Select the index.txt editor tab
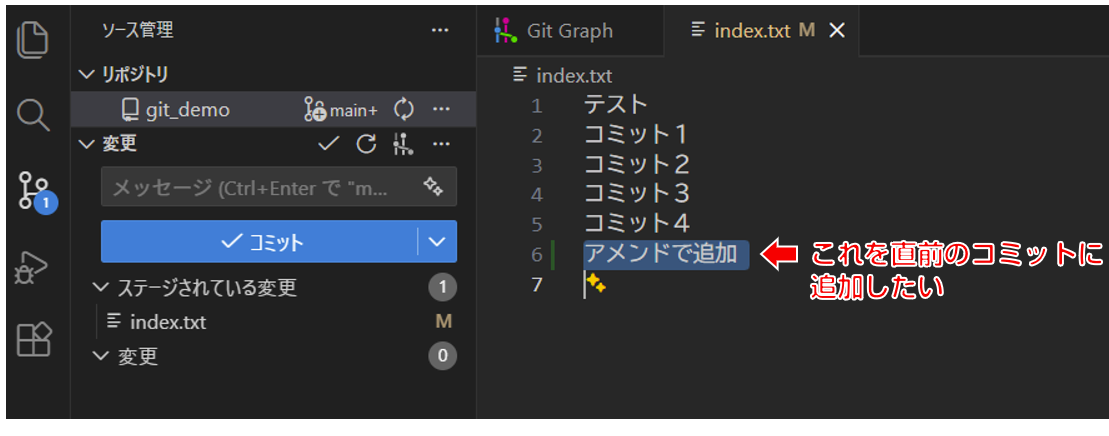This screenshot has width=1109, height=436. [752, 31]
